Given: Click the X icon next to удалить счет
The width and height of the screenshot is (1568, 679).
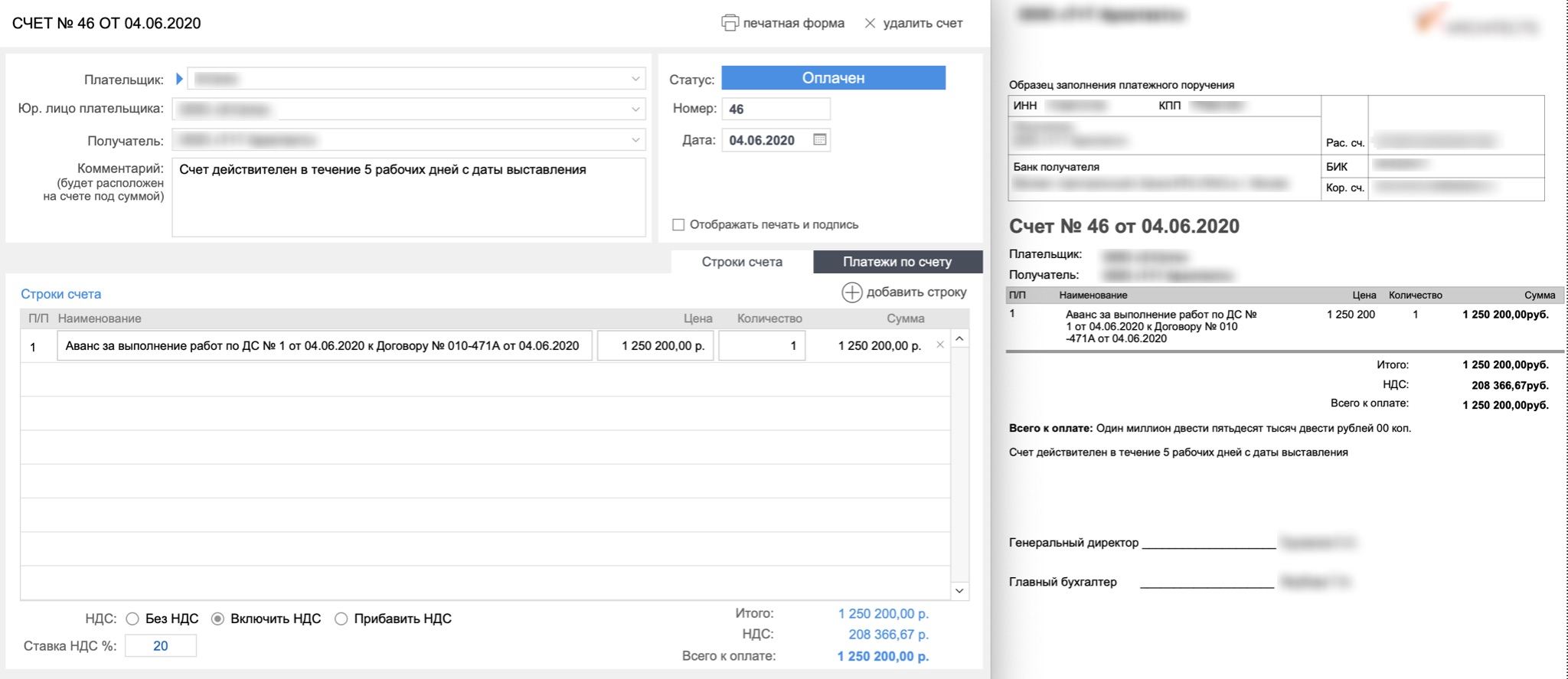Looking at the screenshot, I should [x=870, y=23].
